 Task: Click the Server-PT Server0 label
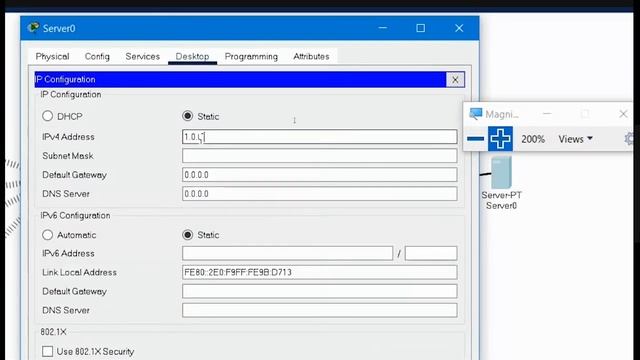click(x=501, y=200)
